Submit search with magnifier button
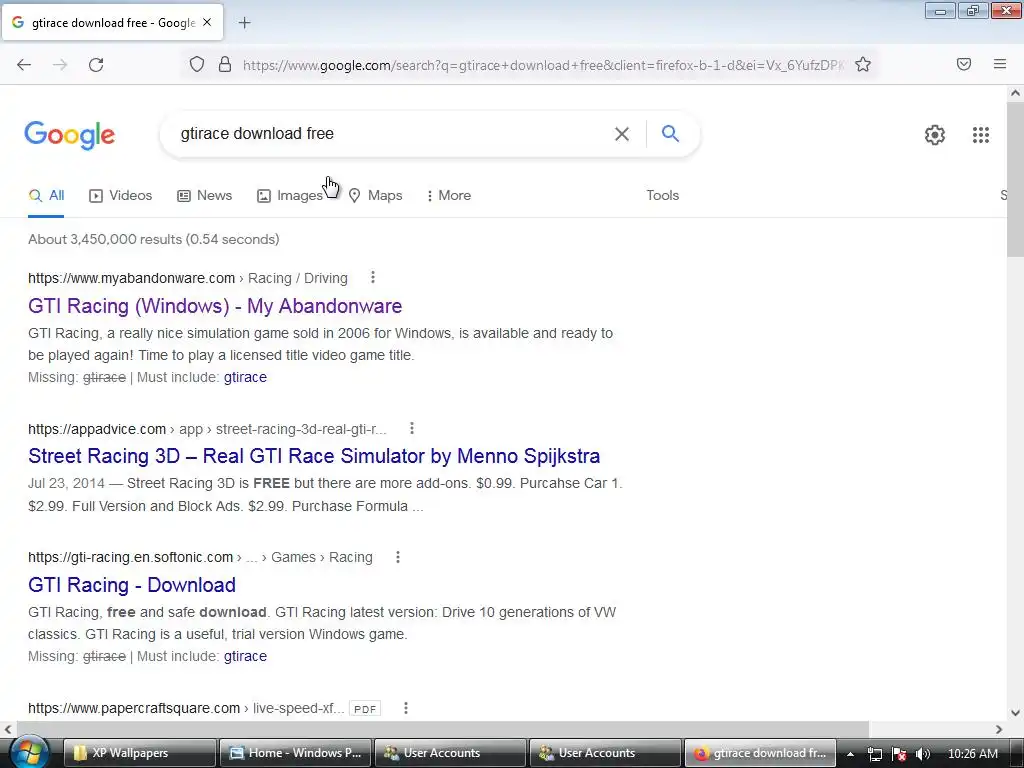The height and width of the screenshot is (768, 1024). [x=670, y=133]
